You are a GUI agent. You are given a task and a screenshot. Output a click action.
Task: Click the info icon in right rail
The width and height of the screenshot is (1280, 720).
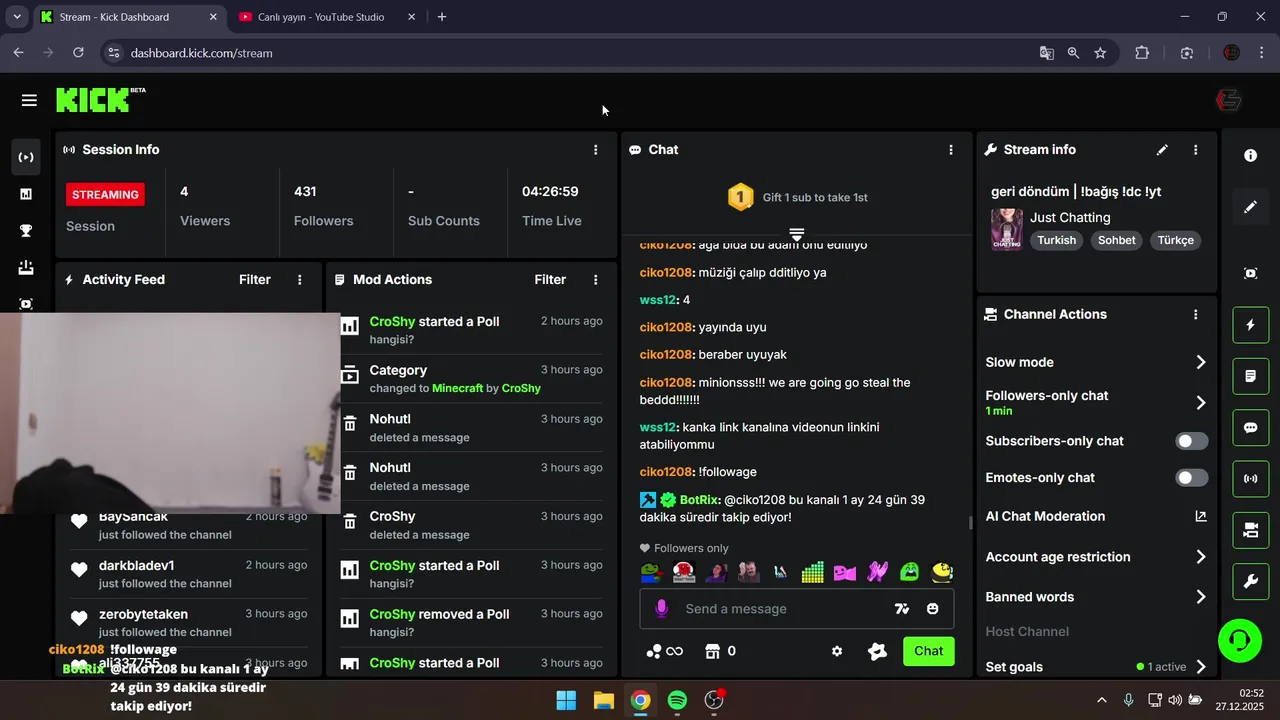pos(1250,156)
